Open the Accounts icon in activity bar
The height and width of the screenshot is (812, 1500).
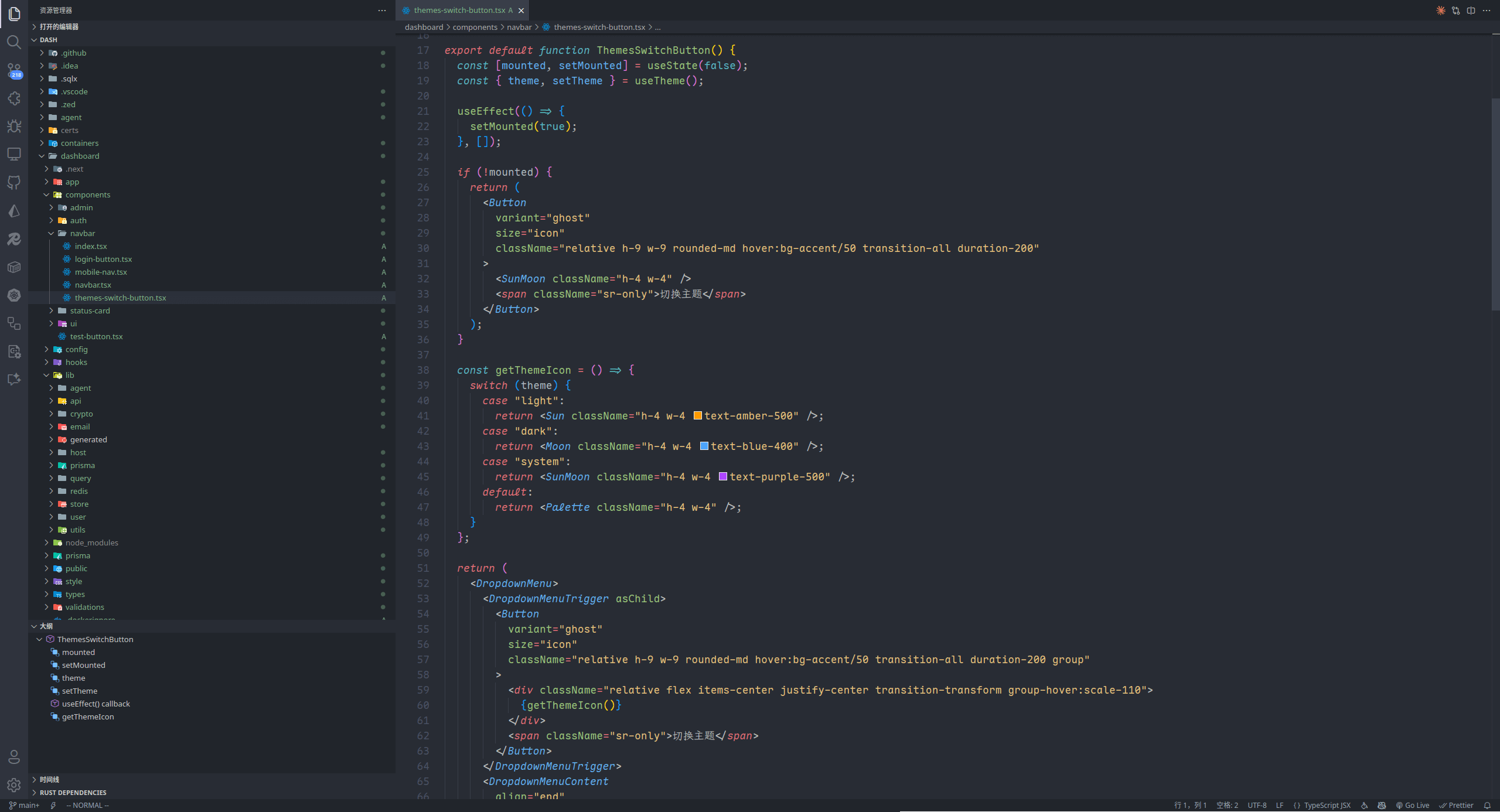point(14,756)
